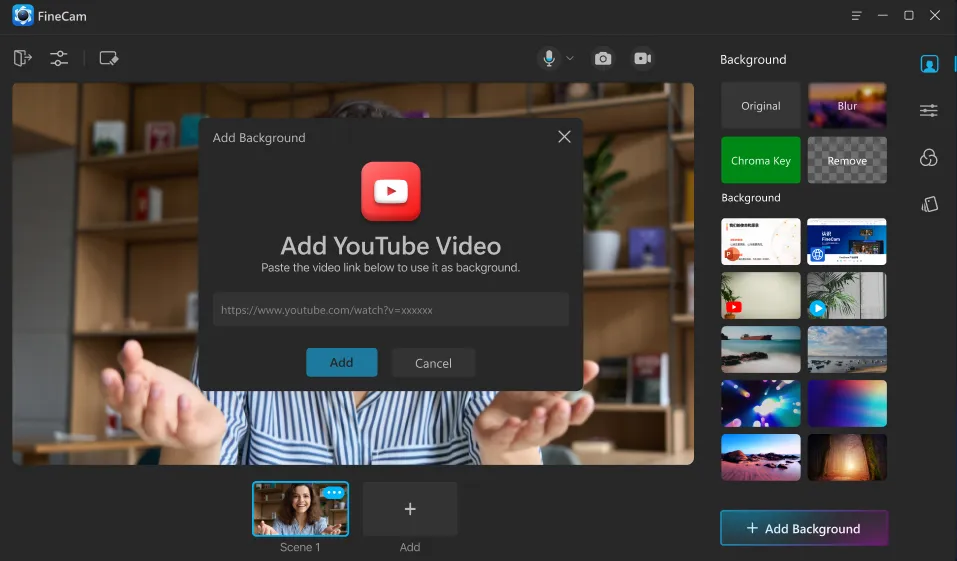Select the Blur background option

[x=847, y=106]
